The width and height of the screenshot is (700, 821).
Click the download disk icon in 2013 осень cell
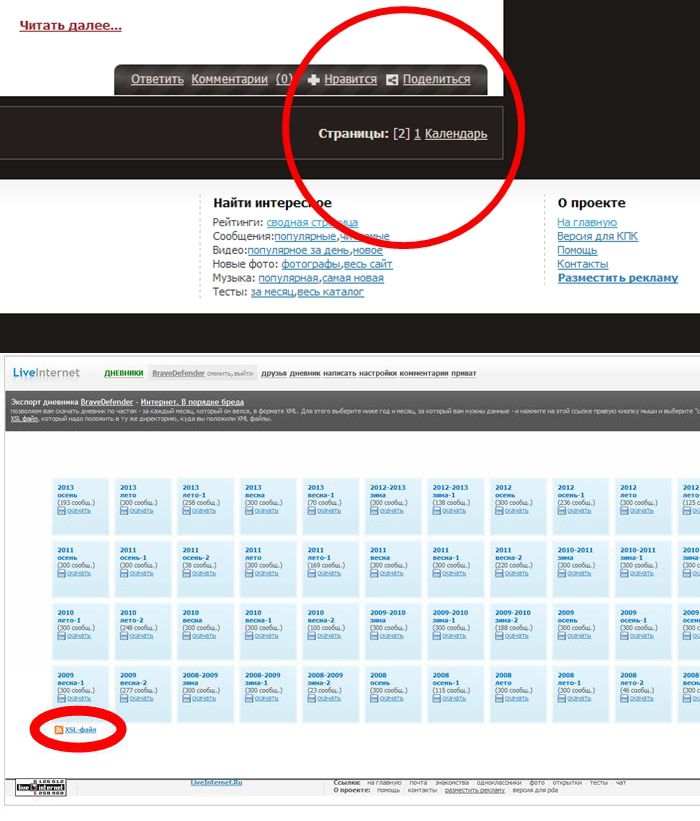tap(61, 511)
